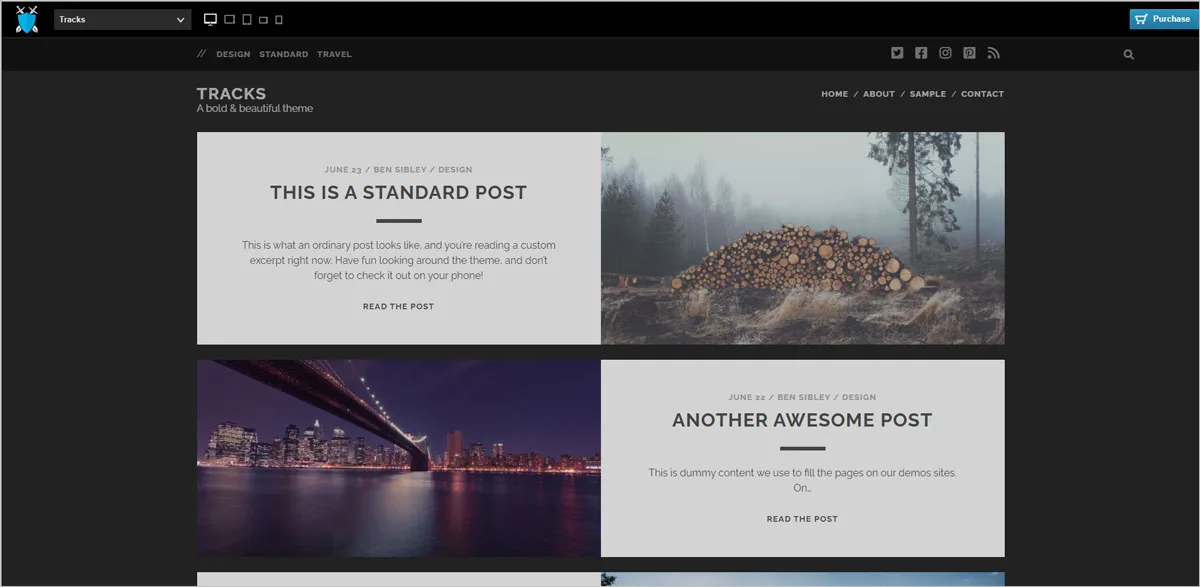Visit the Facebook page icon

pos(921,53)
